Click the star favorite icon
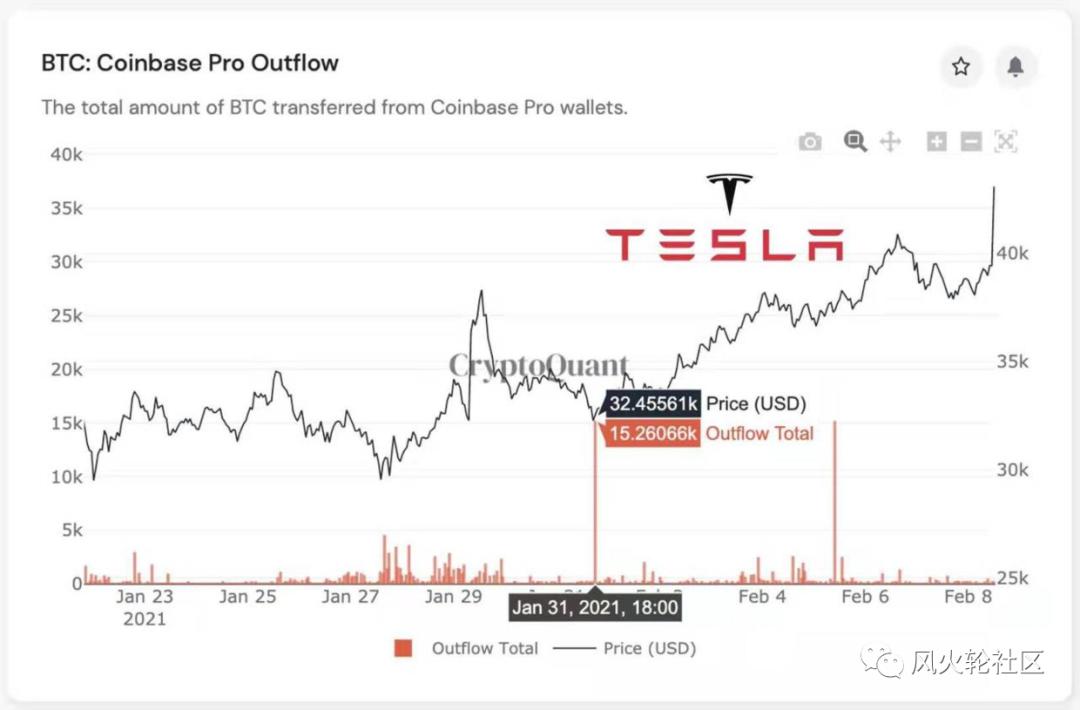The width and height of the screenshot is (1080, 710). [x=961, y=67]
